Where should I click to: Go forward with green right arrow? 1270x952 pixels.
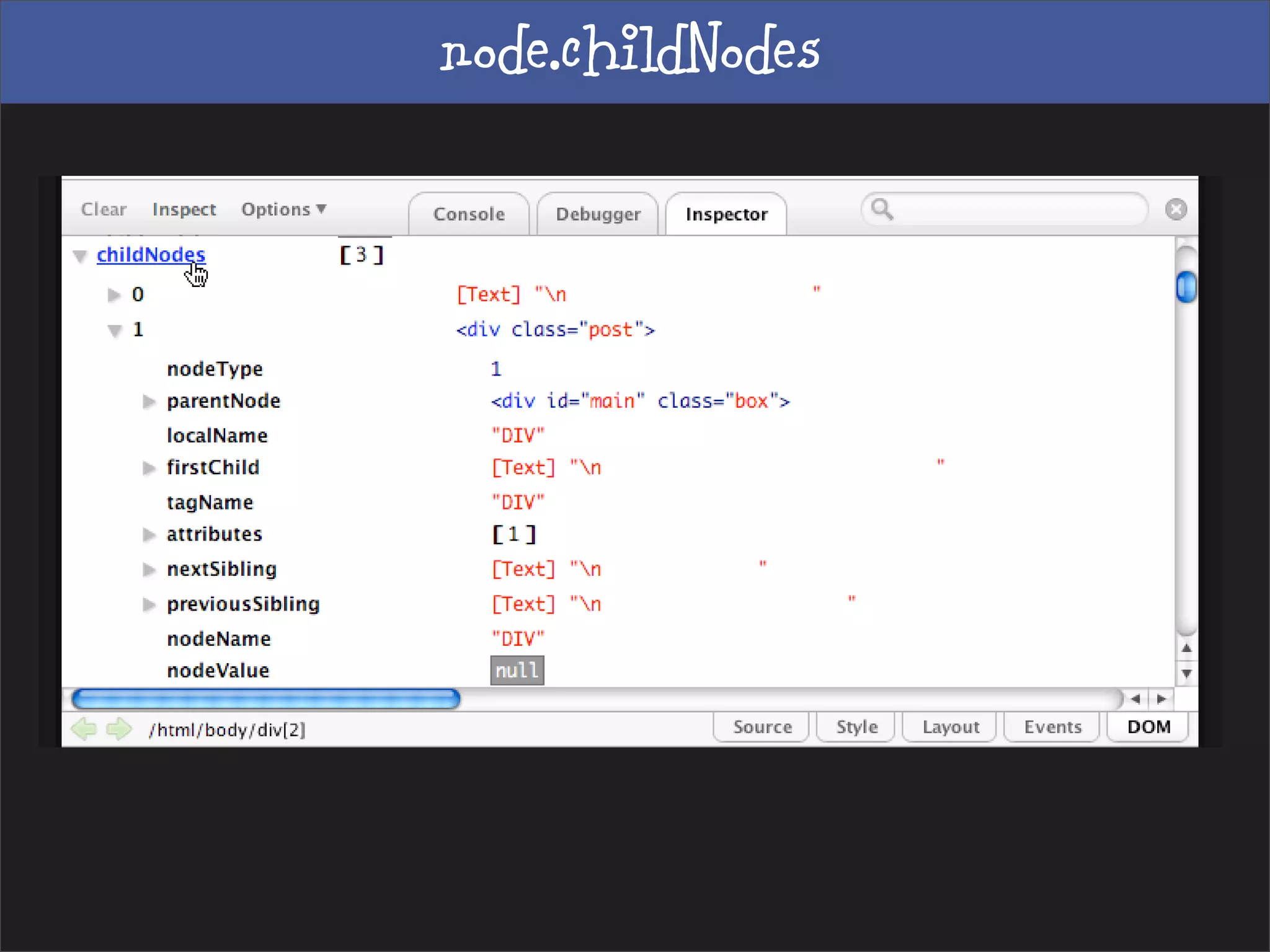tap(119, 729)
